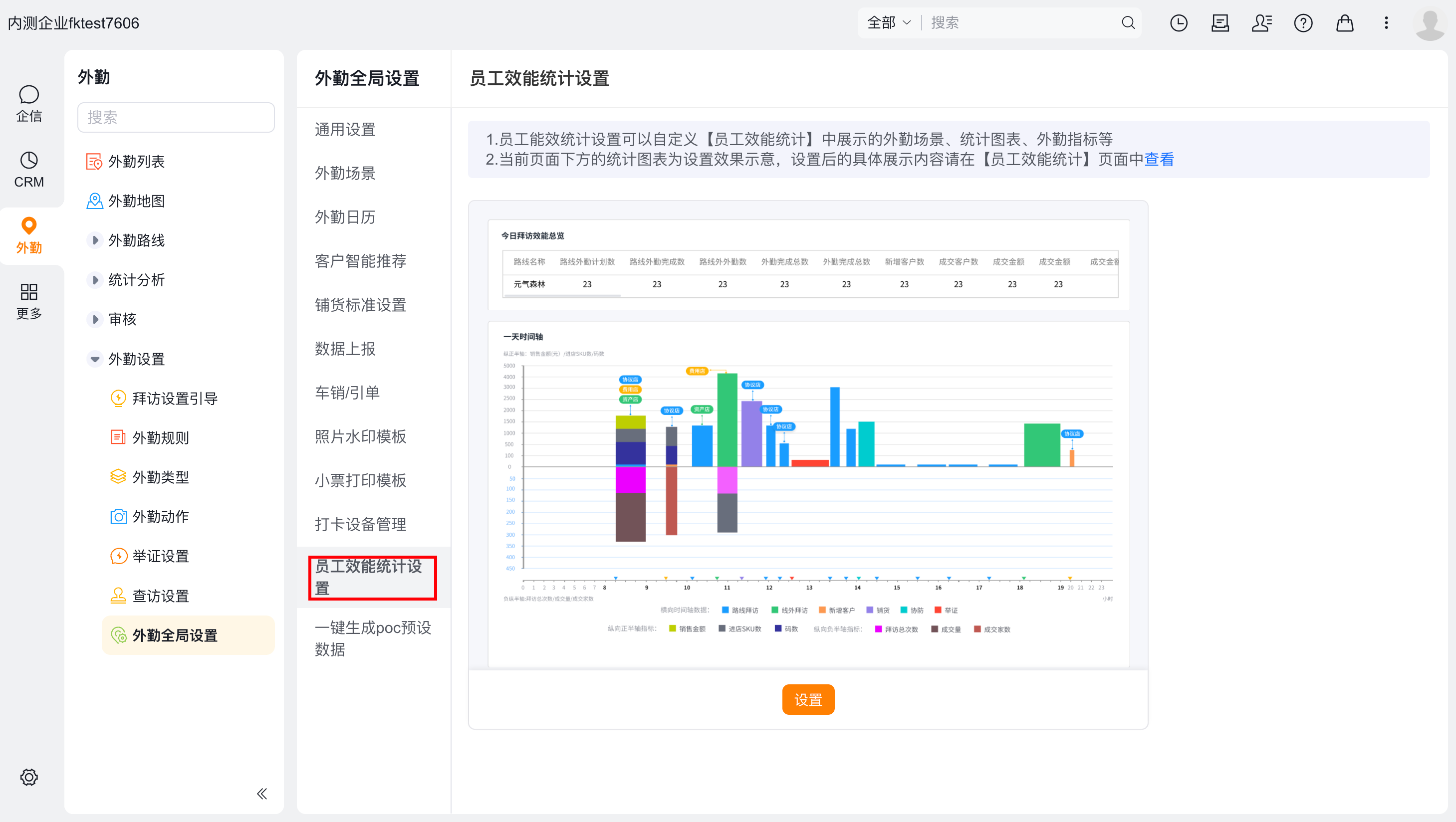Click the user avatar in top right
The height and width of the screenshot is (822, 1456).
[1430, 24]
